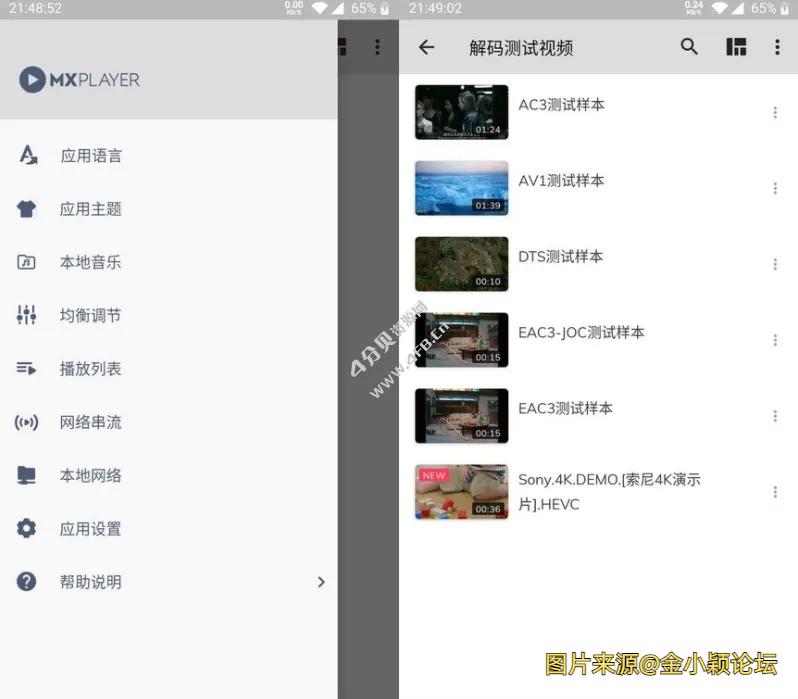798x699 pixels.
Task: Open options for Sony.4K.DEMO video
Action: coord(775,492)
